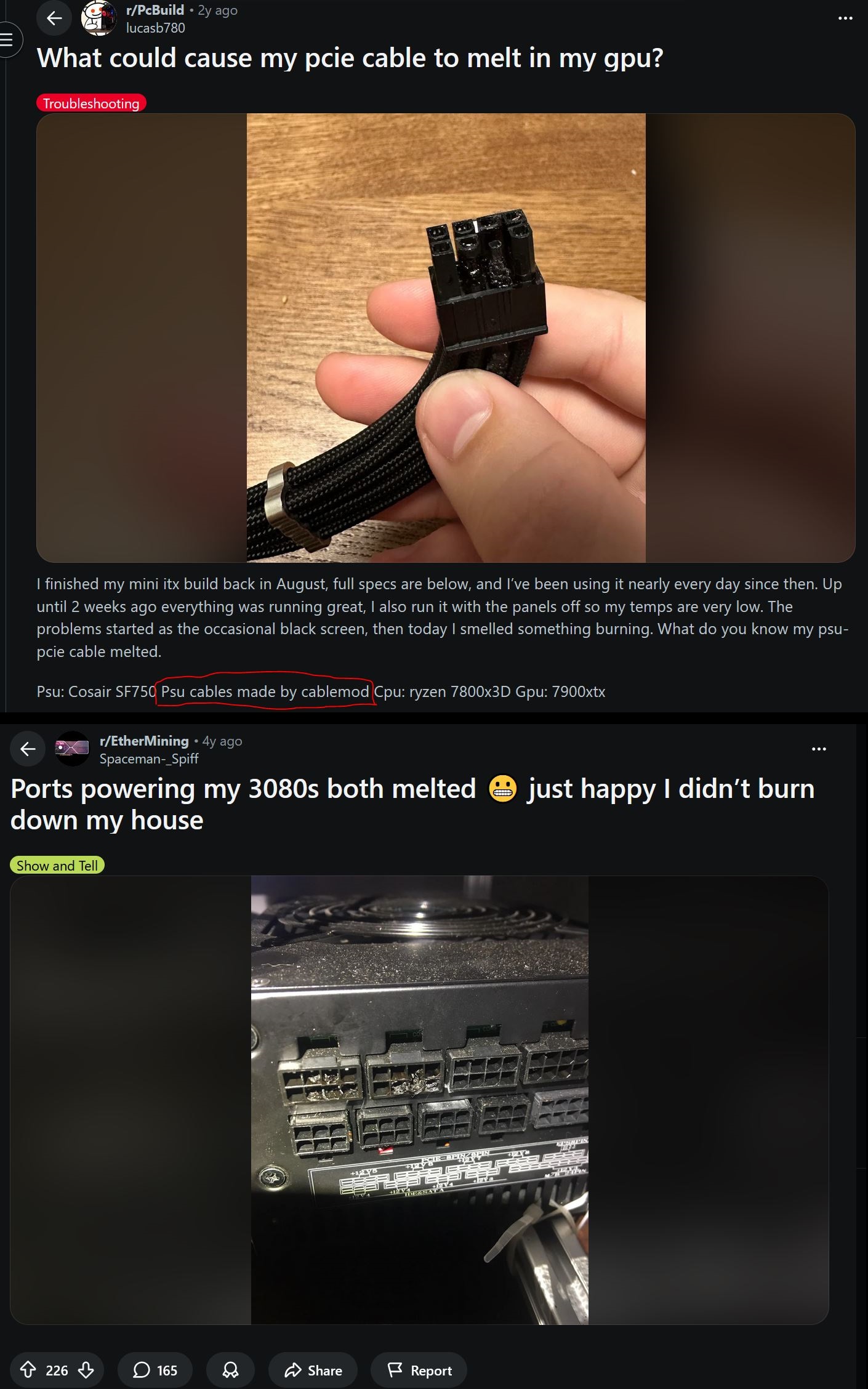Go back using the second post's arrow
The width and height of the screenshot is (868, 1389).
pyautogui.click(x=28, y=749)
